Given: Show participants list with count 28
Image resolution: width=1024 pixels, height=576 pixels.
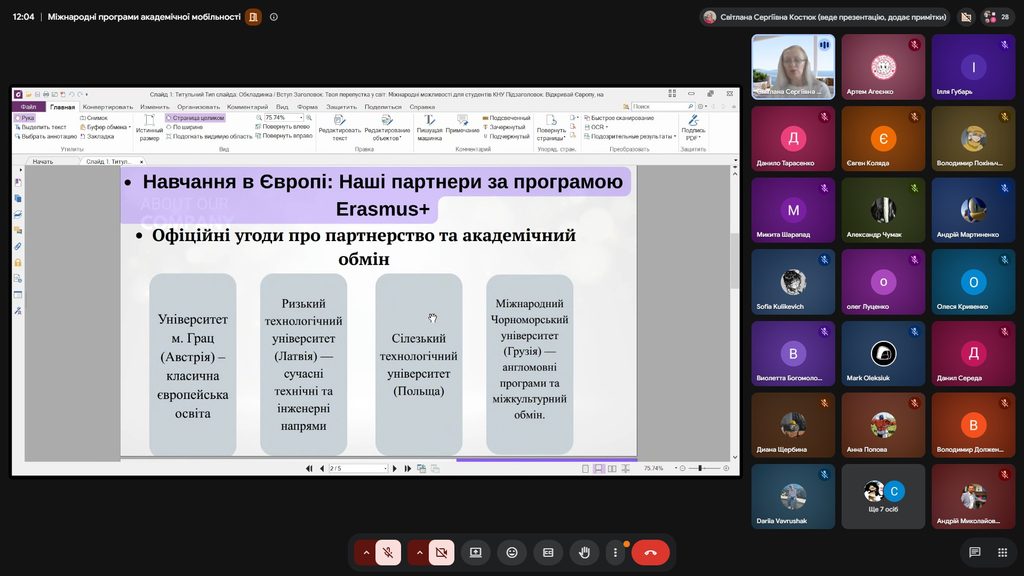Looking at the screenshot, I should [997, 17].
